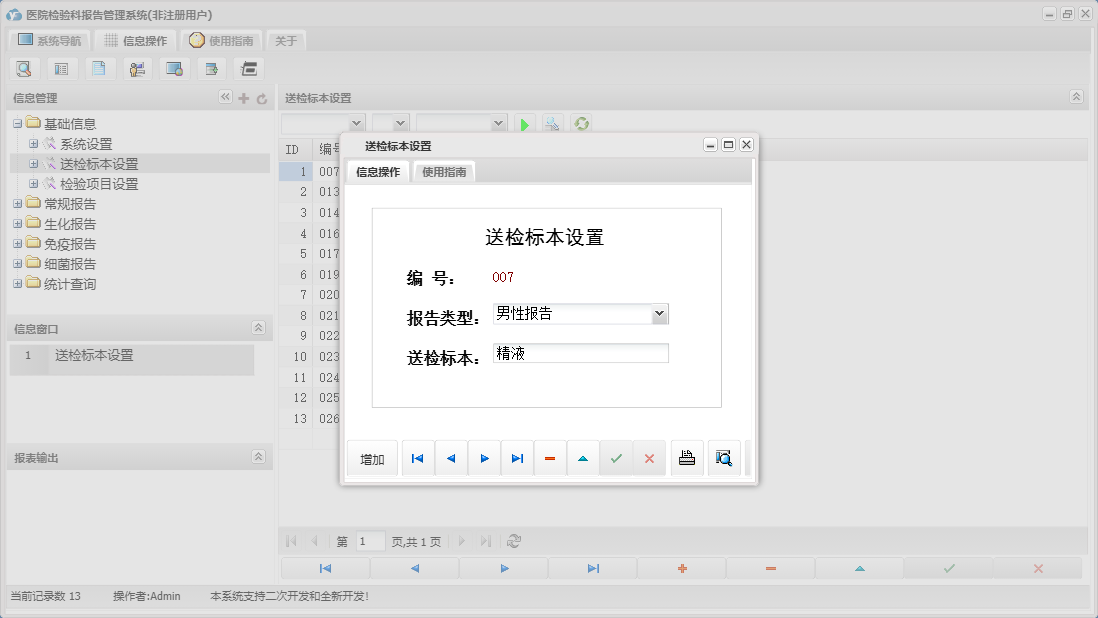This screenshot has height=618, width=1098.
Task: Click the green run arrow in the query bar
Action: (x=524, y=122)
